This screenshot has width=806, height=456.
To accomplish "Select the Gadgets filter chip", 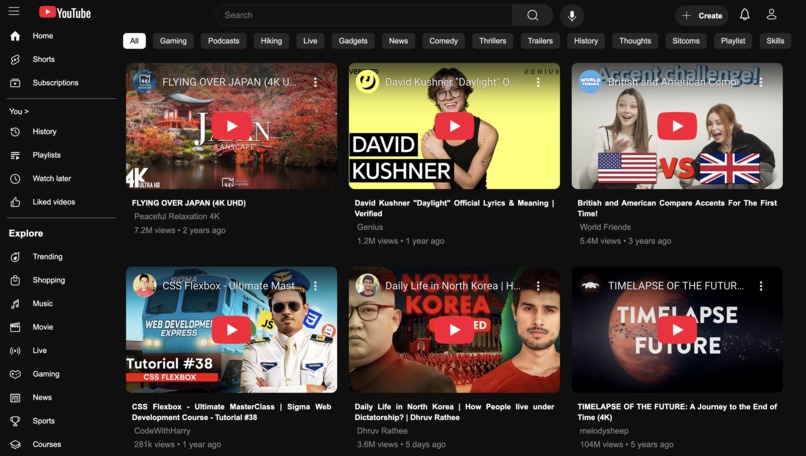I will pos(353,41).
